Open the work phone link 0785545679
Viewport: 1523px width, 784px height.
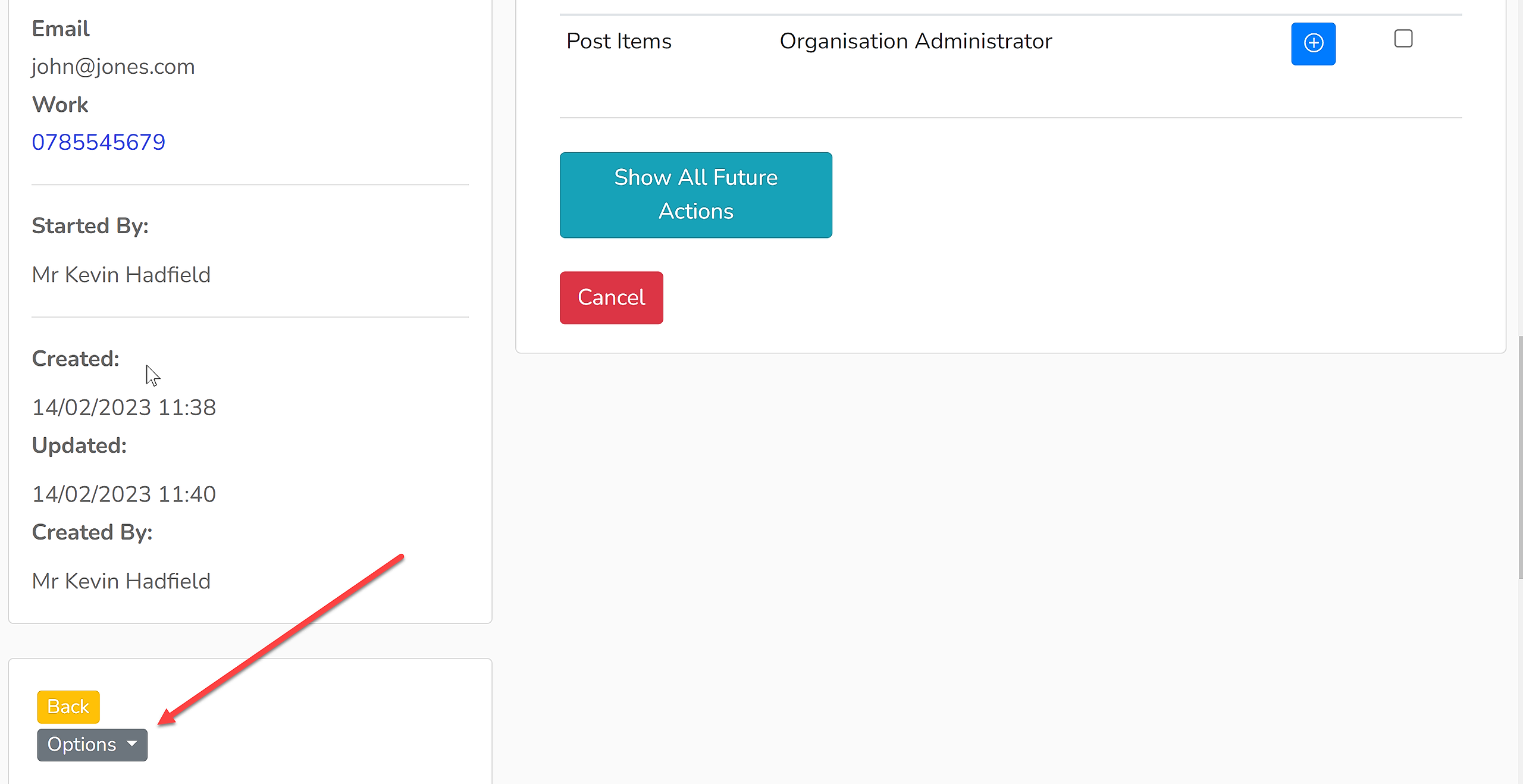click(x=99, y=142)
